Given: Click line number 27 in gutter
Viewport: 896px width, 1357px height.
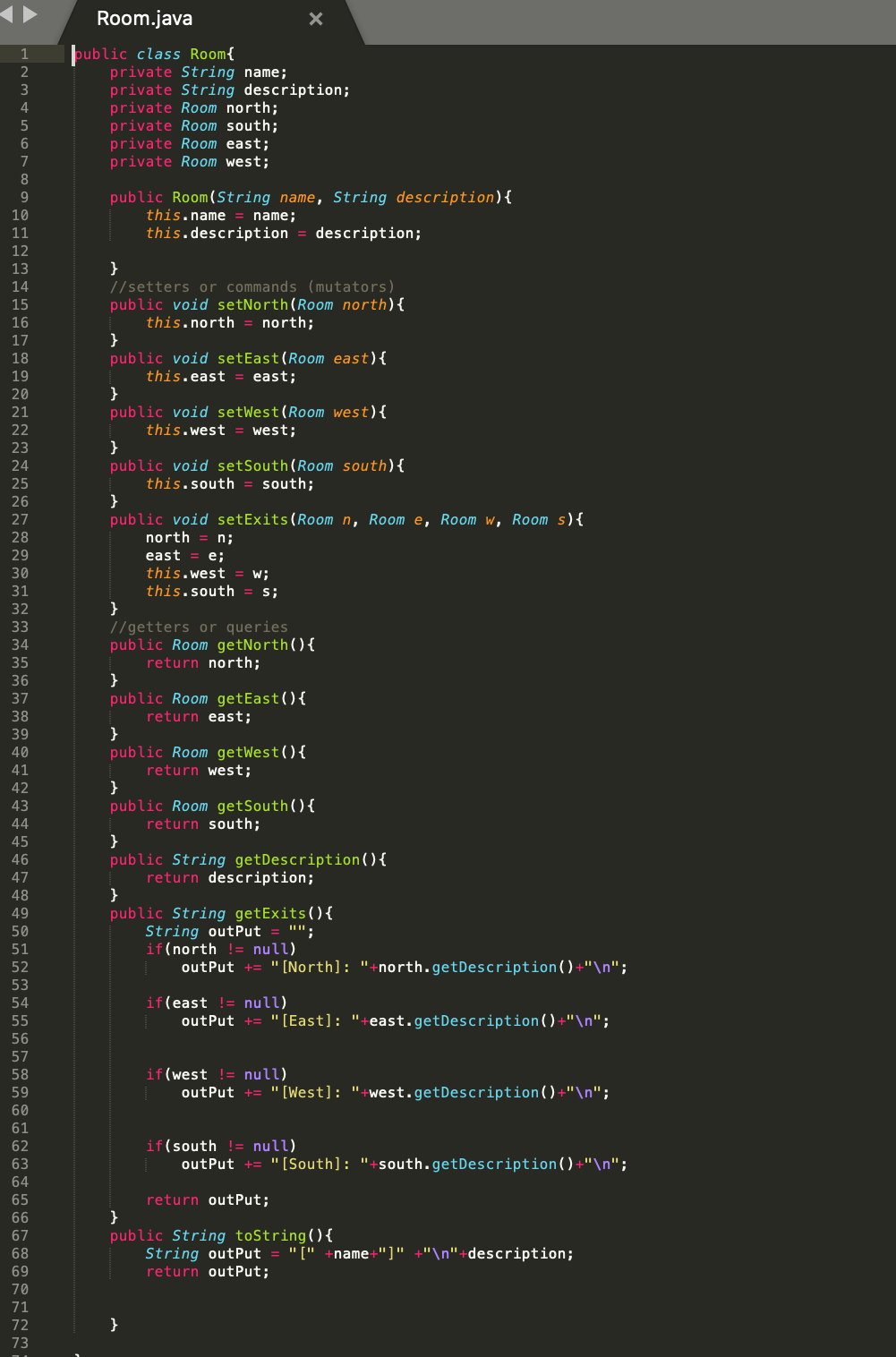Looking at the screenshot, I should [x=20, y=519].
